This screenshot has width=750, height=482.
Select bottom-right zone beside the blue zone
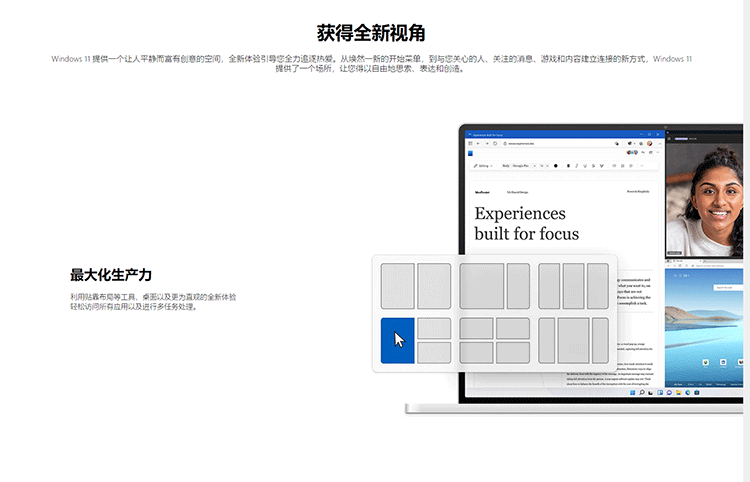coord(434,353)
